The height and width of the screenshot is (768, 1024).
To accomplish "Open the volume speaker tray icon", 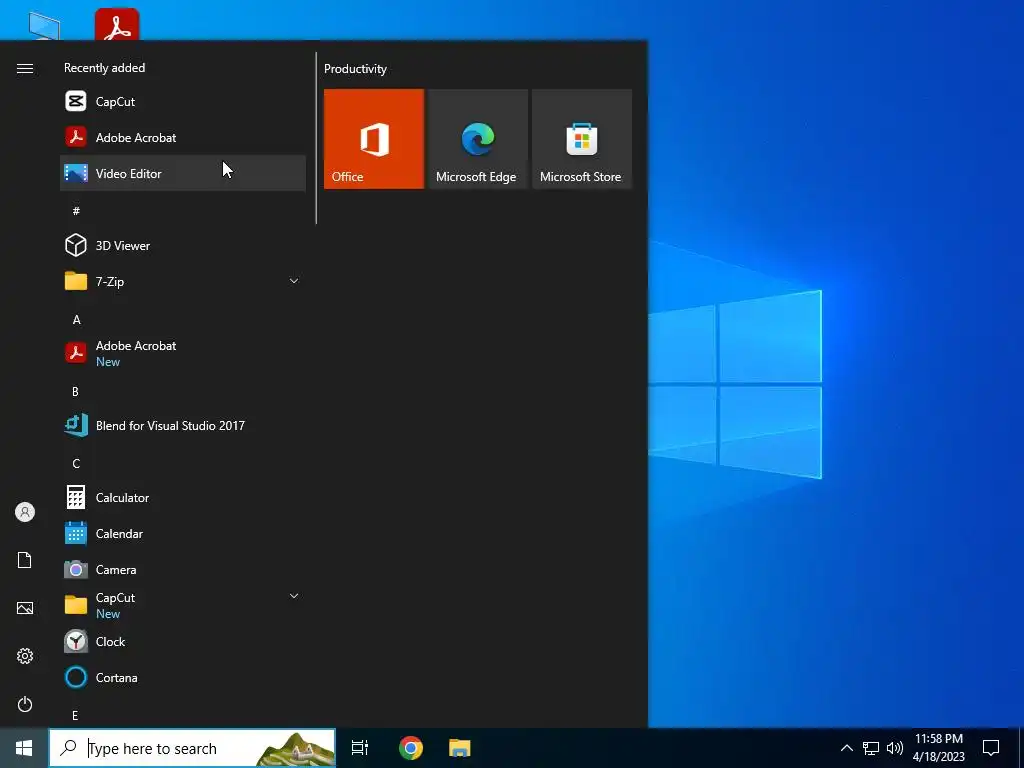I will [x=895, y=748].
